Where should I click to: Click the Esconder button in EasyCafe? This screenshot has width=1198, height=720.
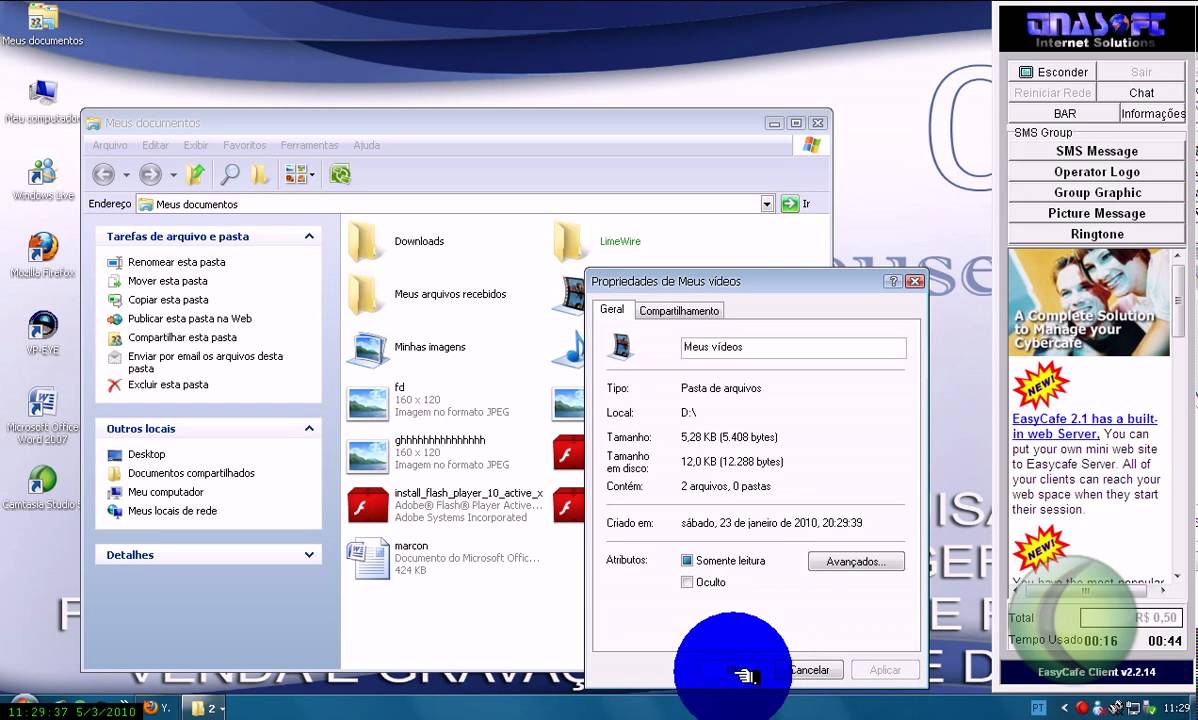click(x=1053, y=72)
